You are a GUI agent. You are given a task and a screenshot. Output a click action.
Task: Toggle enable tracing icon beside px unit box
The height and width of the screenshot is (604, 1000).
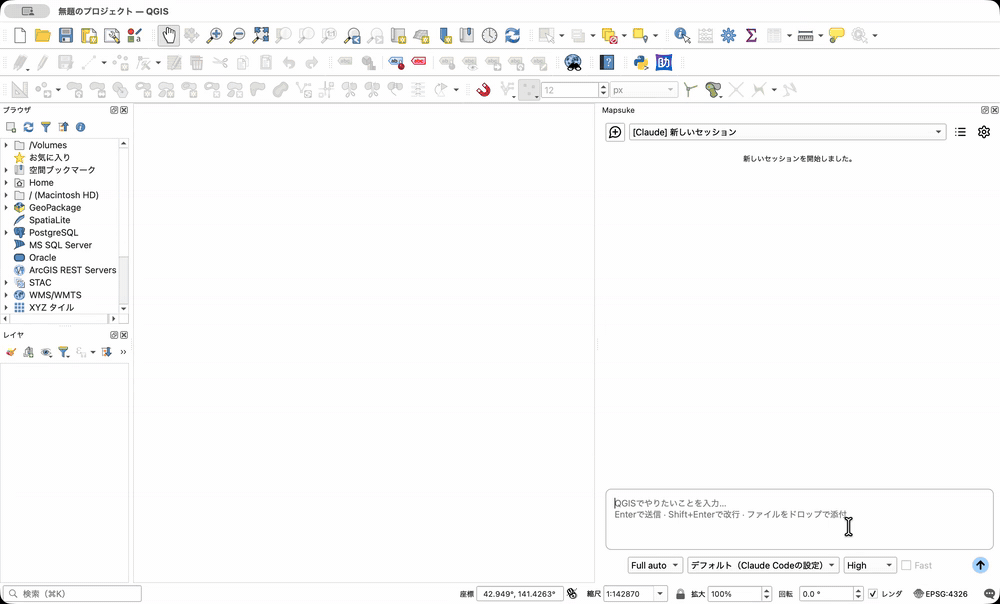pyautogui.click(x=689, y=90)
